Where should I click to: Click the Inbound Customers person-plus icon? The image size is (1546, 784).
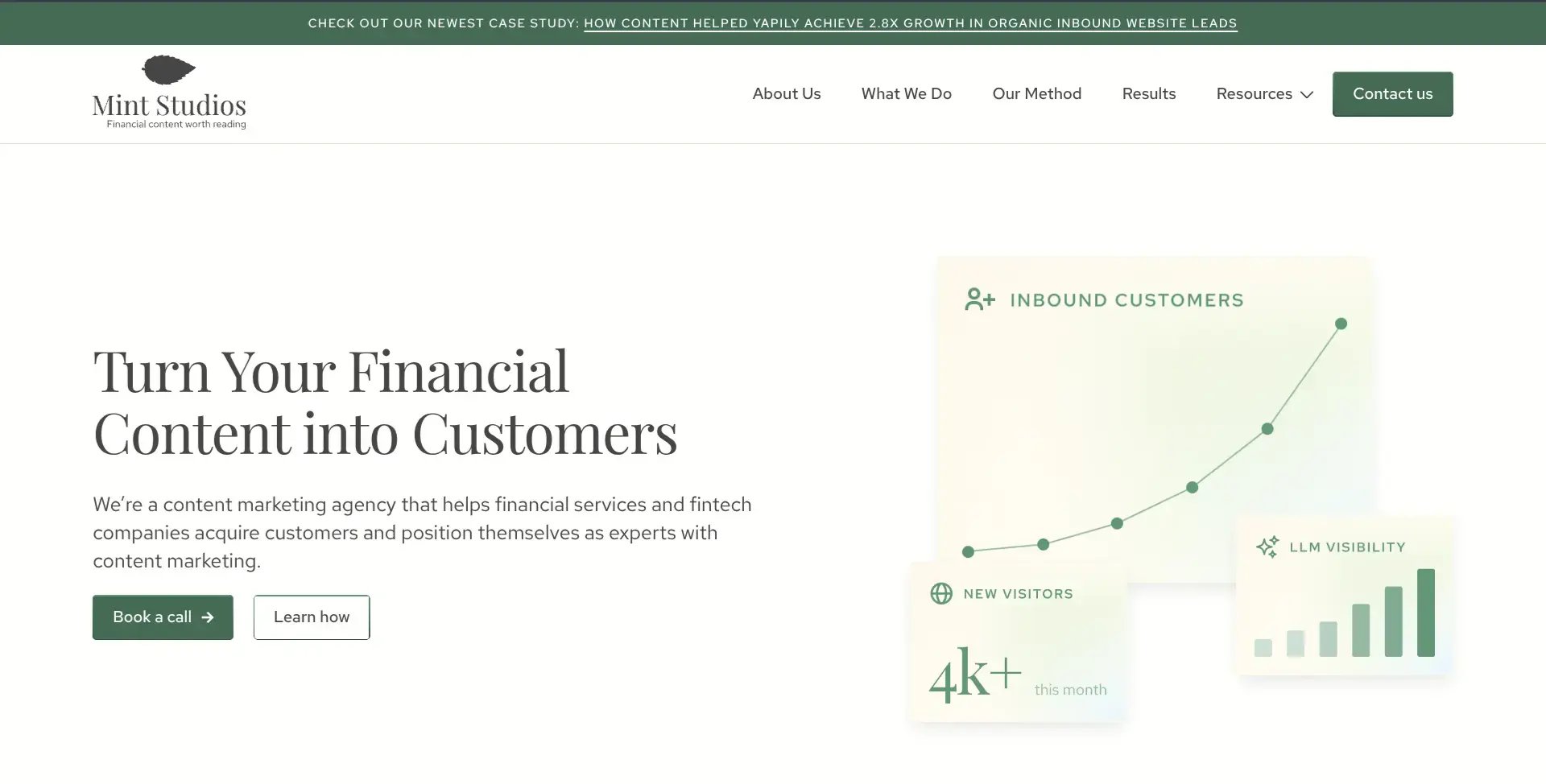pyautogui.click(x=980, y=299)
